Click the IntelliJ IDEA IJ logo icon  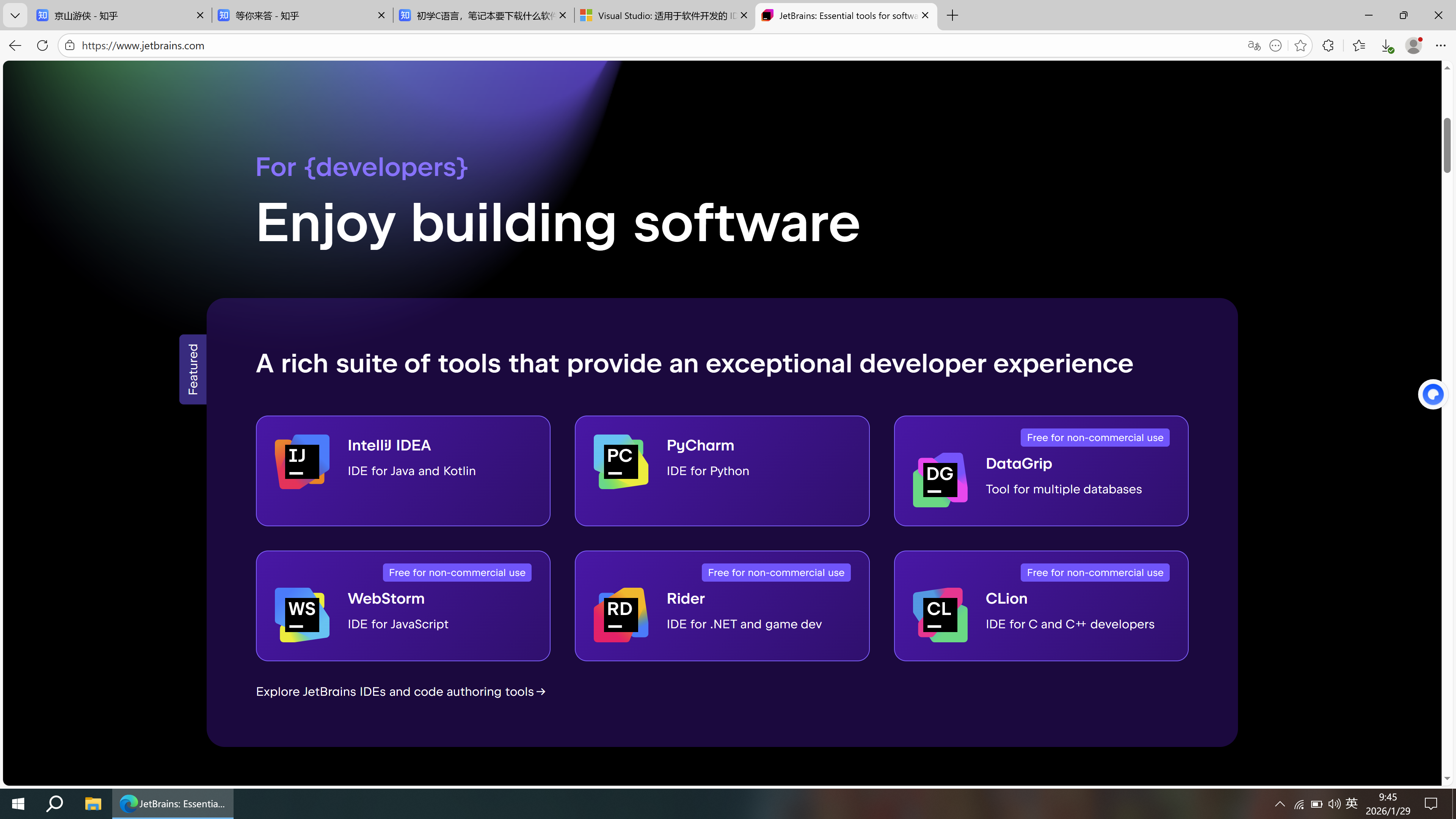point(302,462)
